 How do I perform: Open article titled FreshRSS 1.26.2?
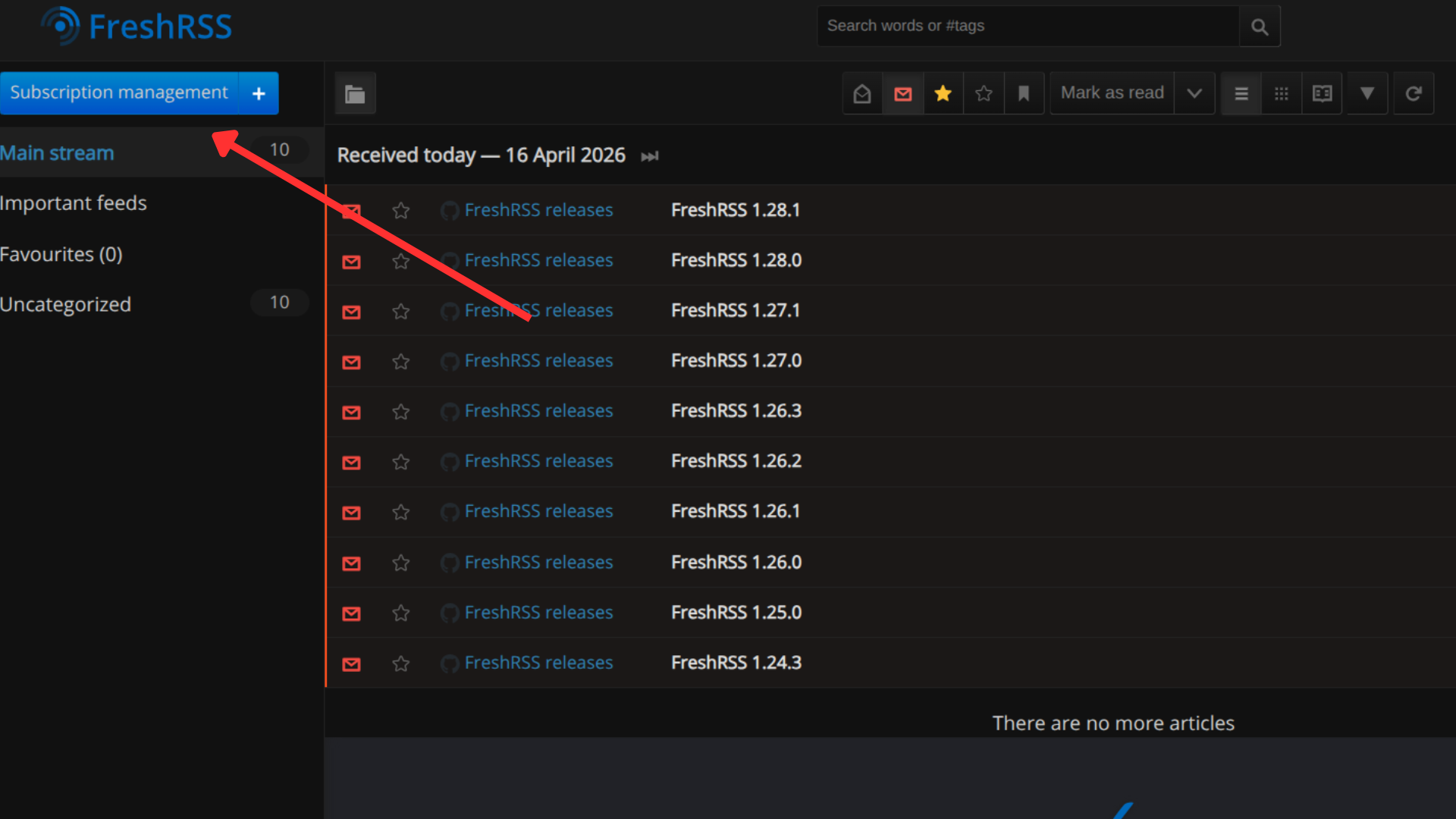736,460
